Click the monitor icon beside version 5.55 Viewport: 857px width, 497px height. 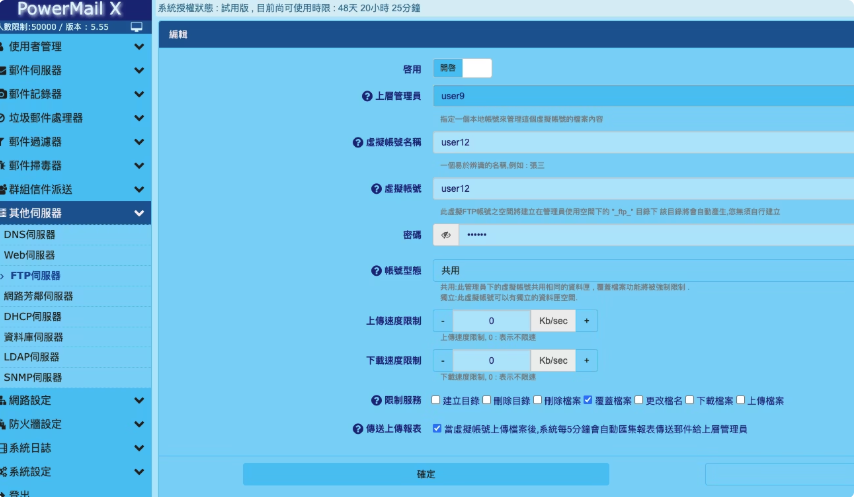click(137, 27)
